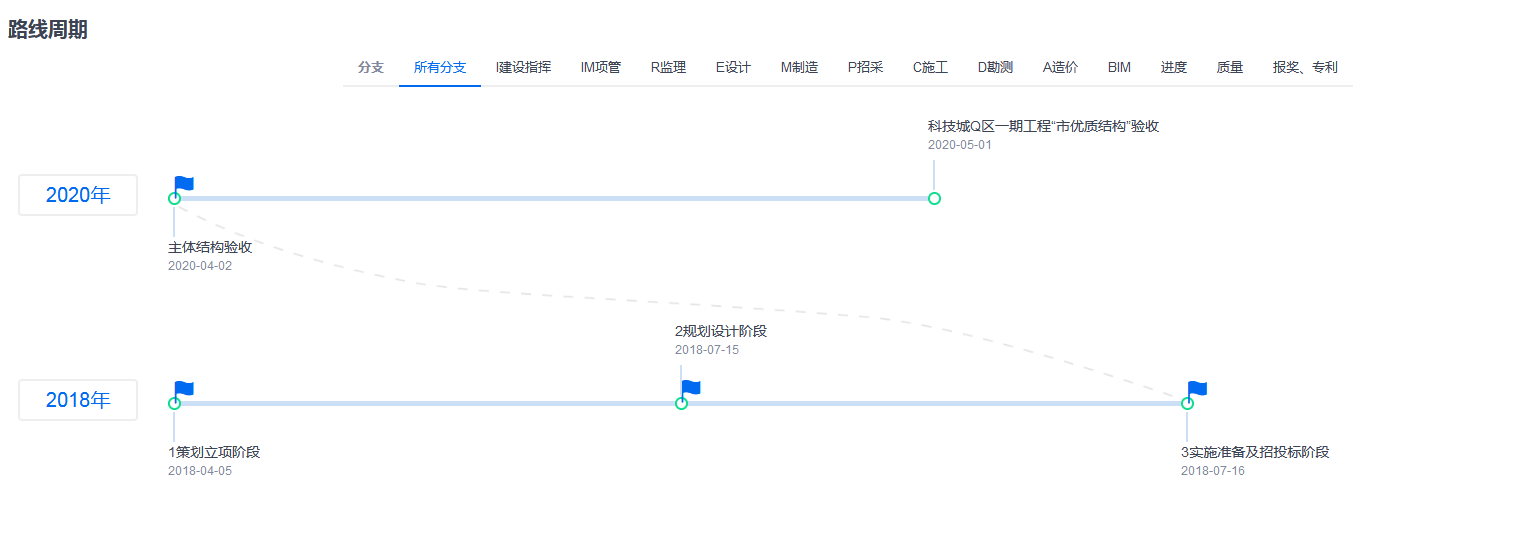The image size is (1523, 539).
Task: Click the flag above 3实施准备及招投标阶段
Action: pos(1197,390)
